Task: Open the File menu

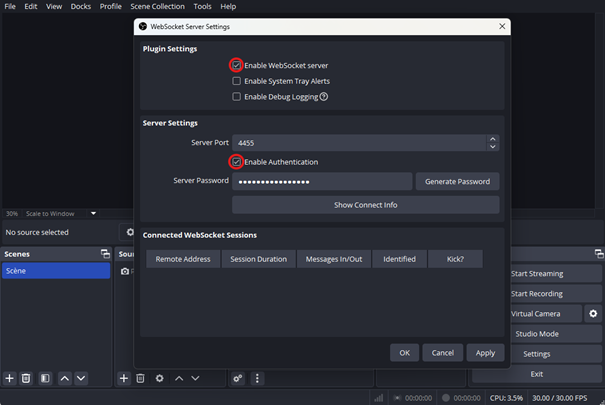Action: 10,7
